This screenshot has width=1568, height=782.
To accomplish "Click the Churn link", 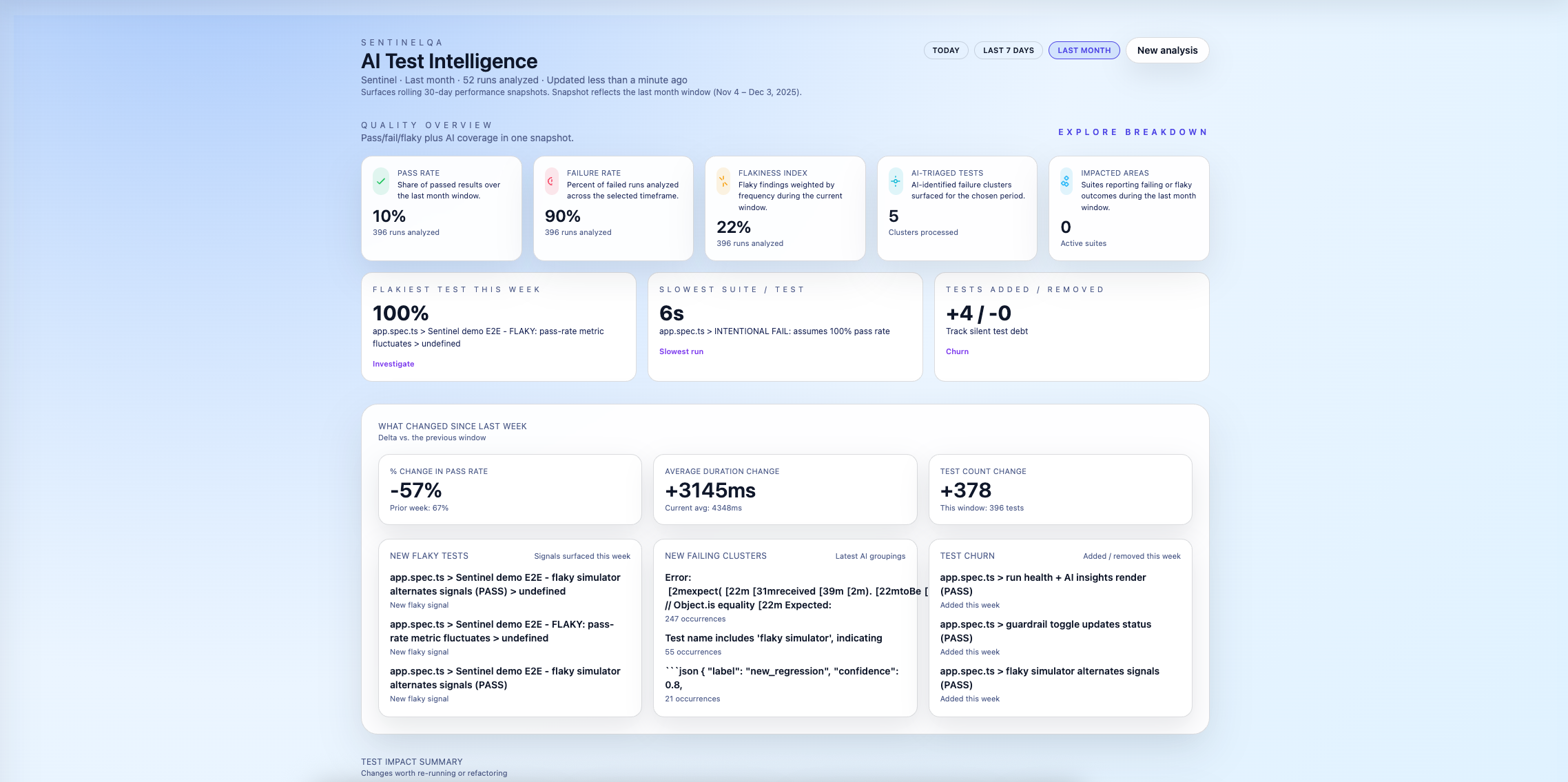I will pyautogui.click(x=957, y=351).
